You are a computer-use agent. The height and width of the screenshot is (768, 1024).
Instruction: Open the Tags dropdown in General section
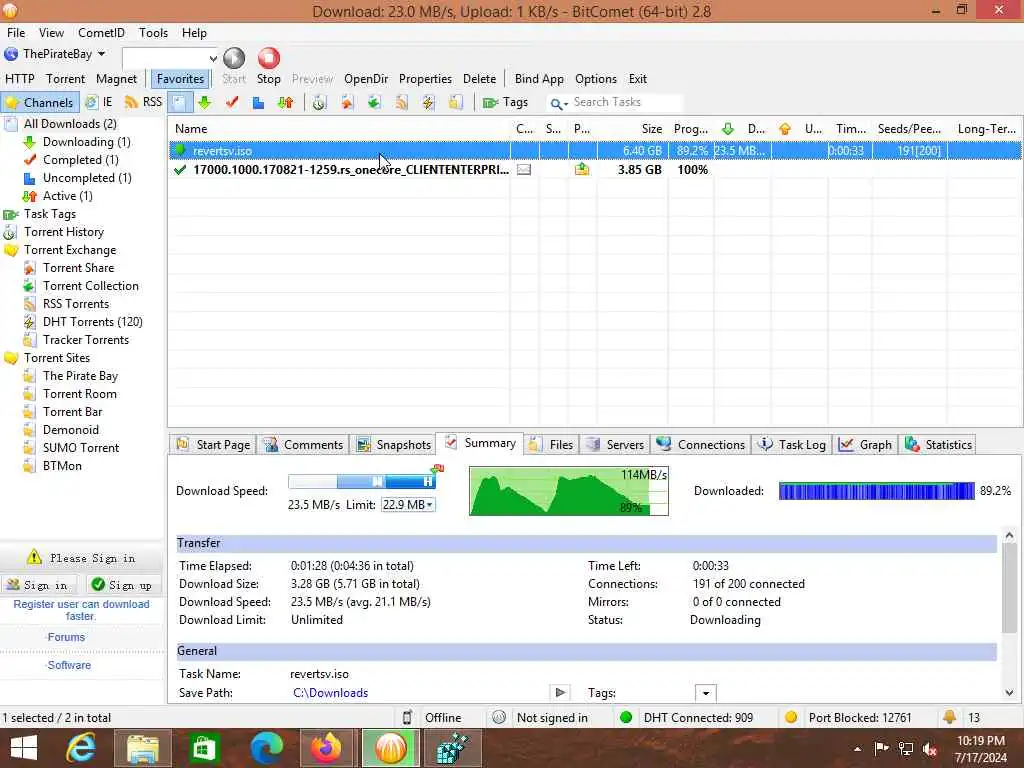coord(705,693)
